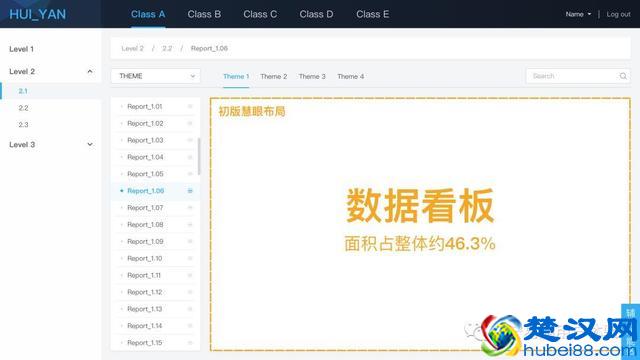Select the Theme 4 tab

pyautogui.click(x=351, y=76)
